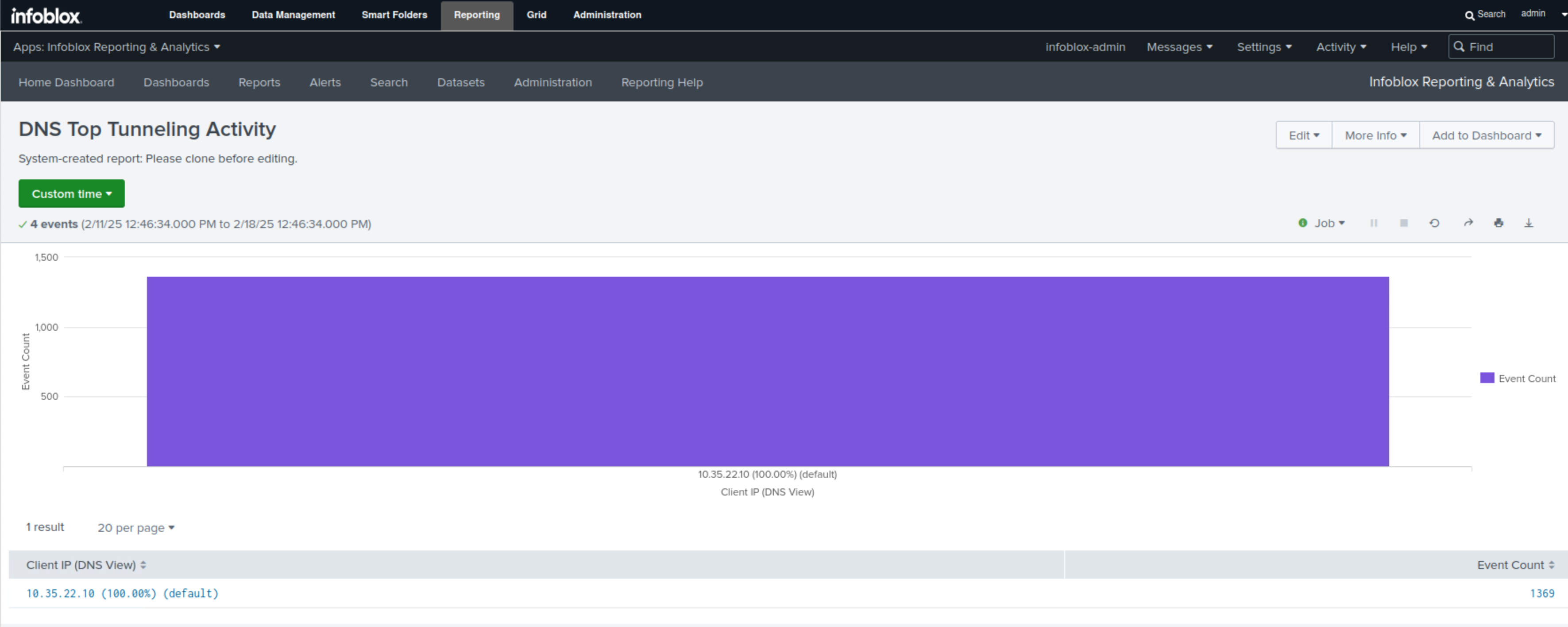Image resolution: width=1568 pixels, height=627 pixels.
Task: Switch to the Grid tab
Action: pyautogui.click(x=536, y=15)
